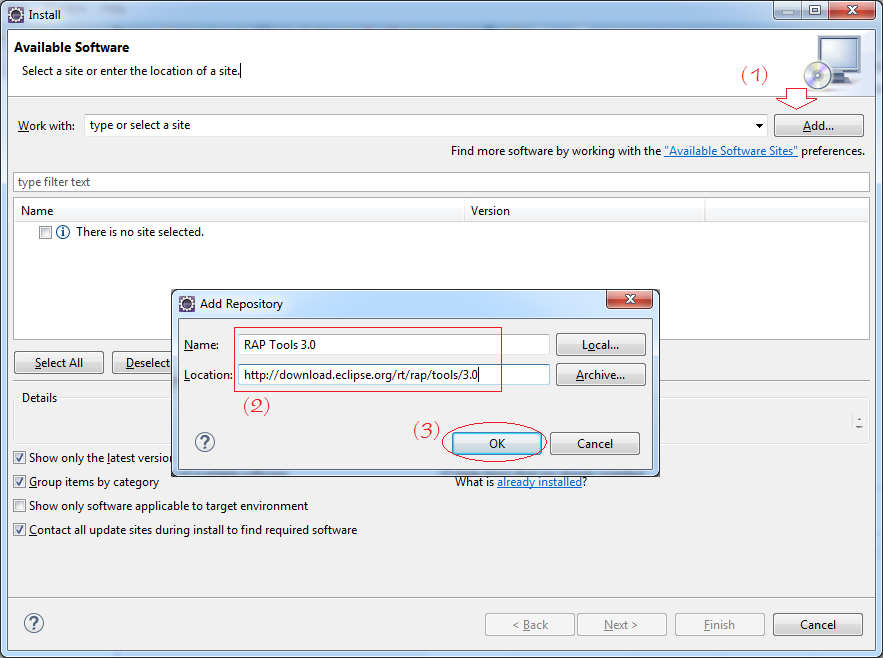The width and height of the screenshot is (883, 658).
Task: Click the Name column header
Action: (x=239, y=211)
